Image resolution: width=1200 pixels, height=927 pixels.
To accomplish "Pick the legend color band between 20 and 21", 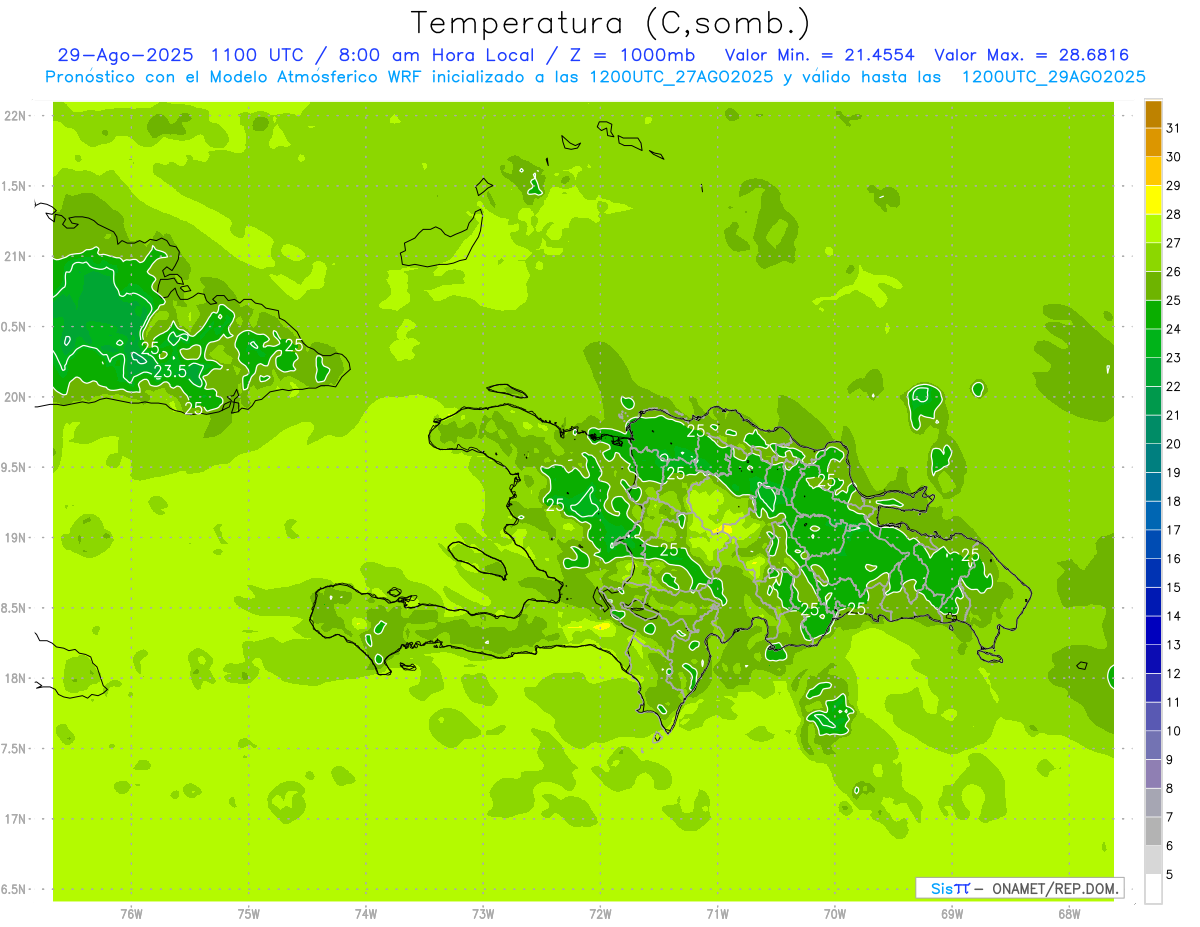I will pos(1153,429).
